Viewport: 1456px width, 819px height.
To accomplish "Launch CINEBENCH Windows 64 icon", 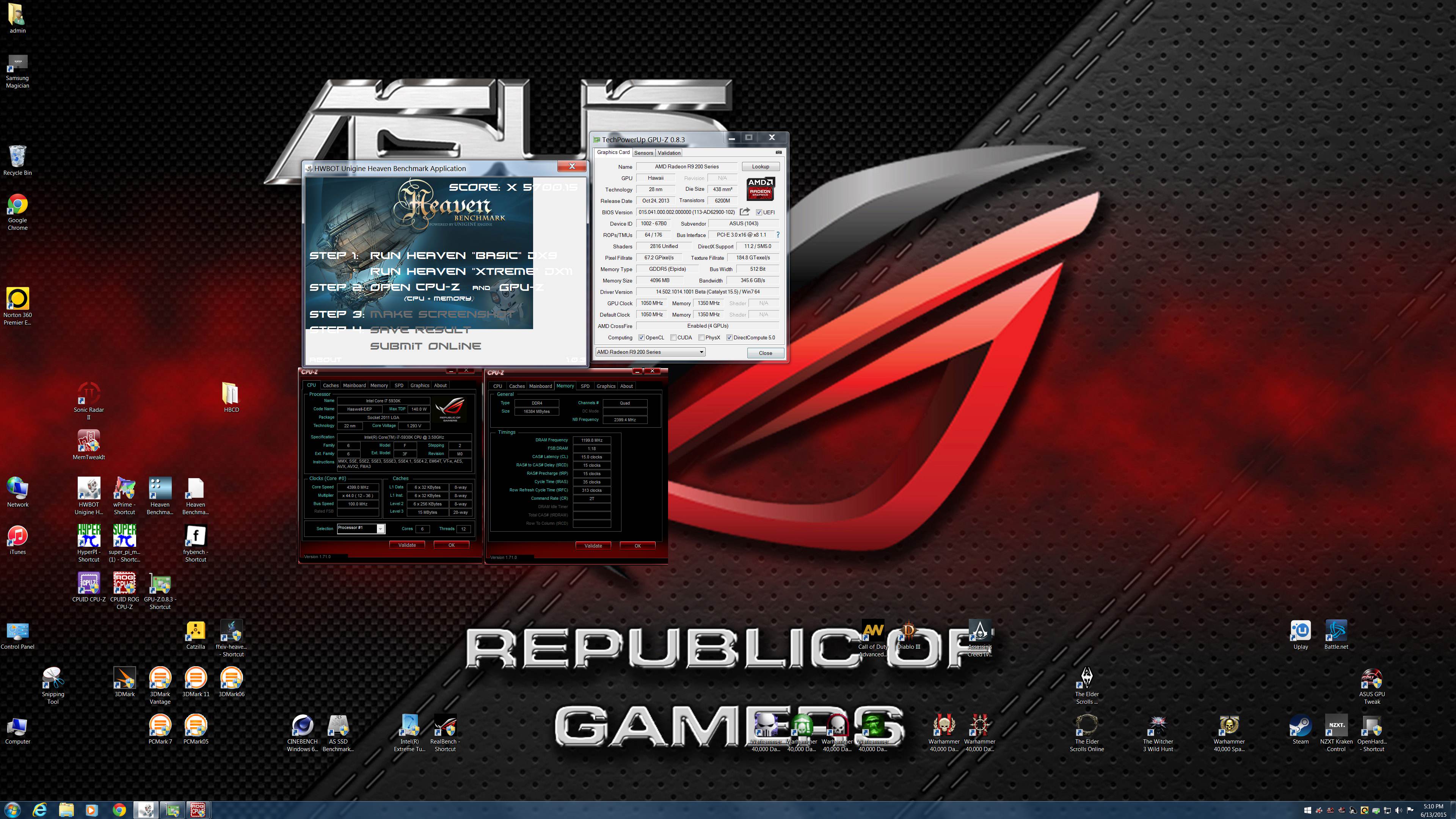I will pos(303,733).
